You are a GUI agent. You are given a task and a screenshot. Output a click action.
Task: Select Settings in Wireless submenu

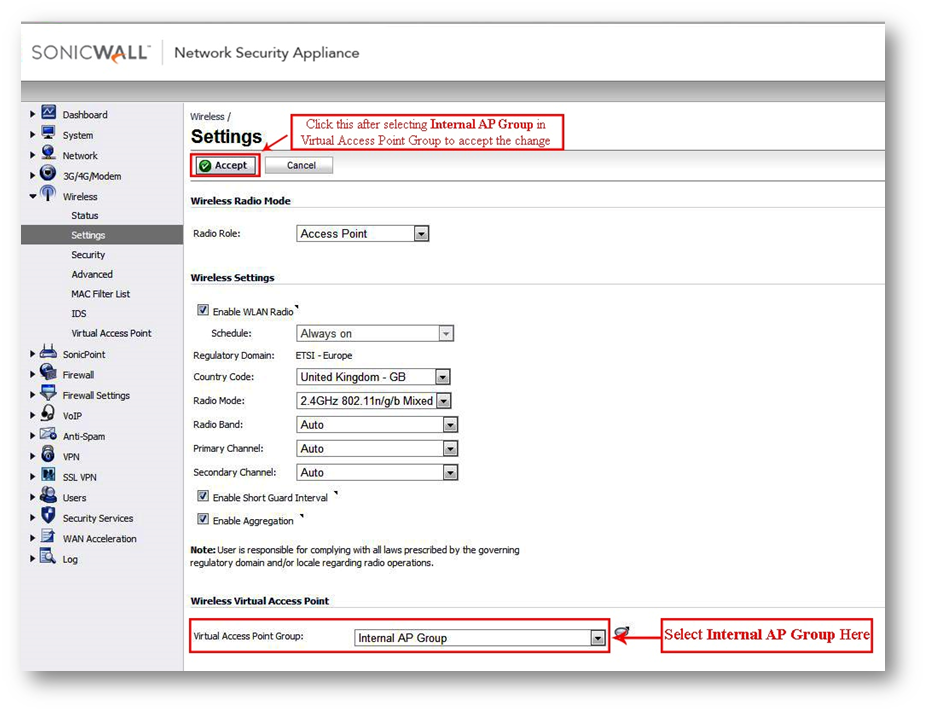88,235
